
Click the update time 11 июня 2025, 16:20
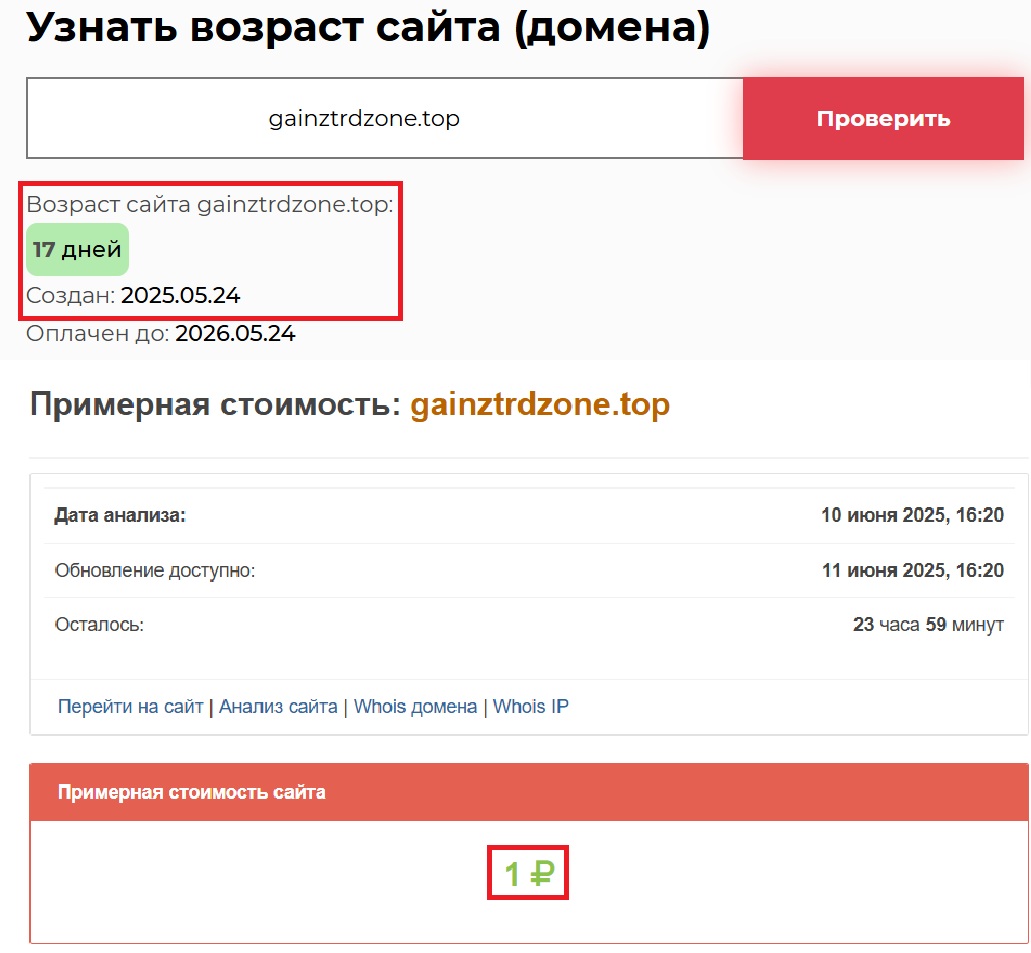tap(912, 571)
